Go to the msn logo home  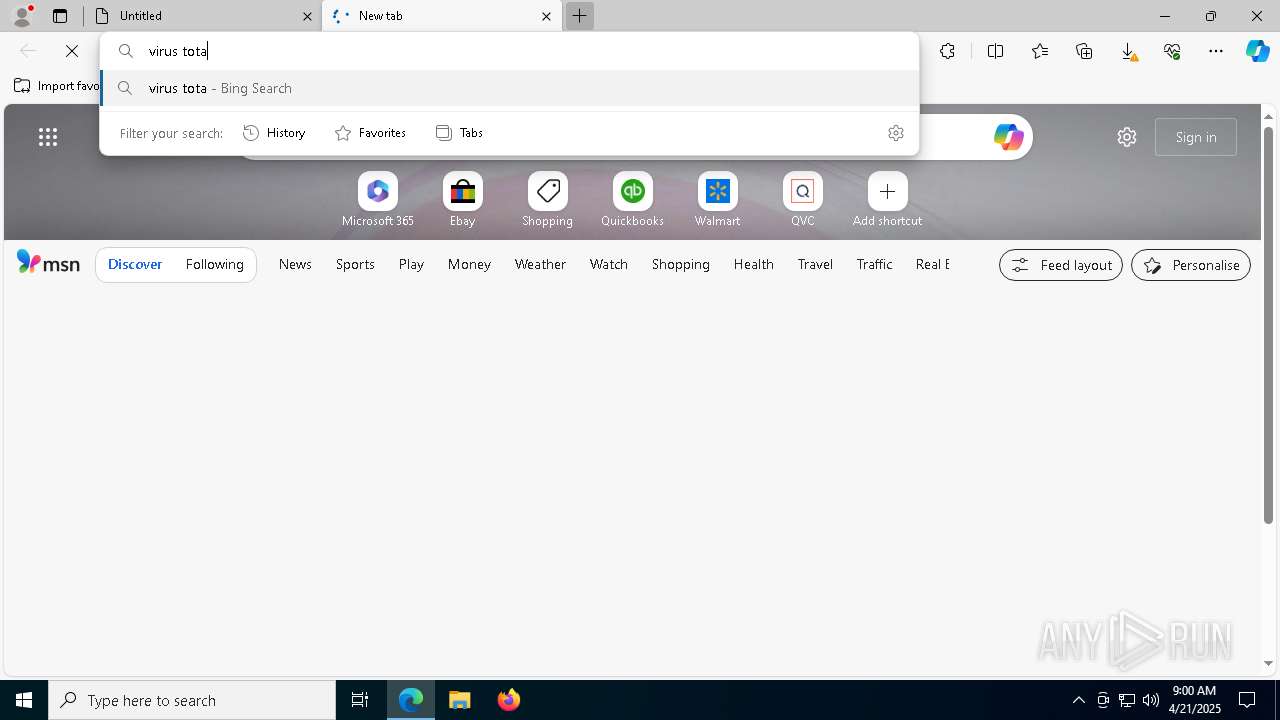[x=48, y=263]
